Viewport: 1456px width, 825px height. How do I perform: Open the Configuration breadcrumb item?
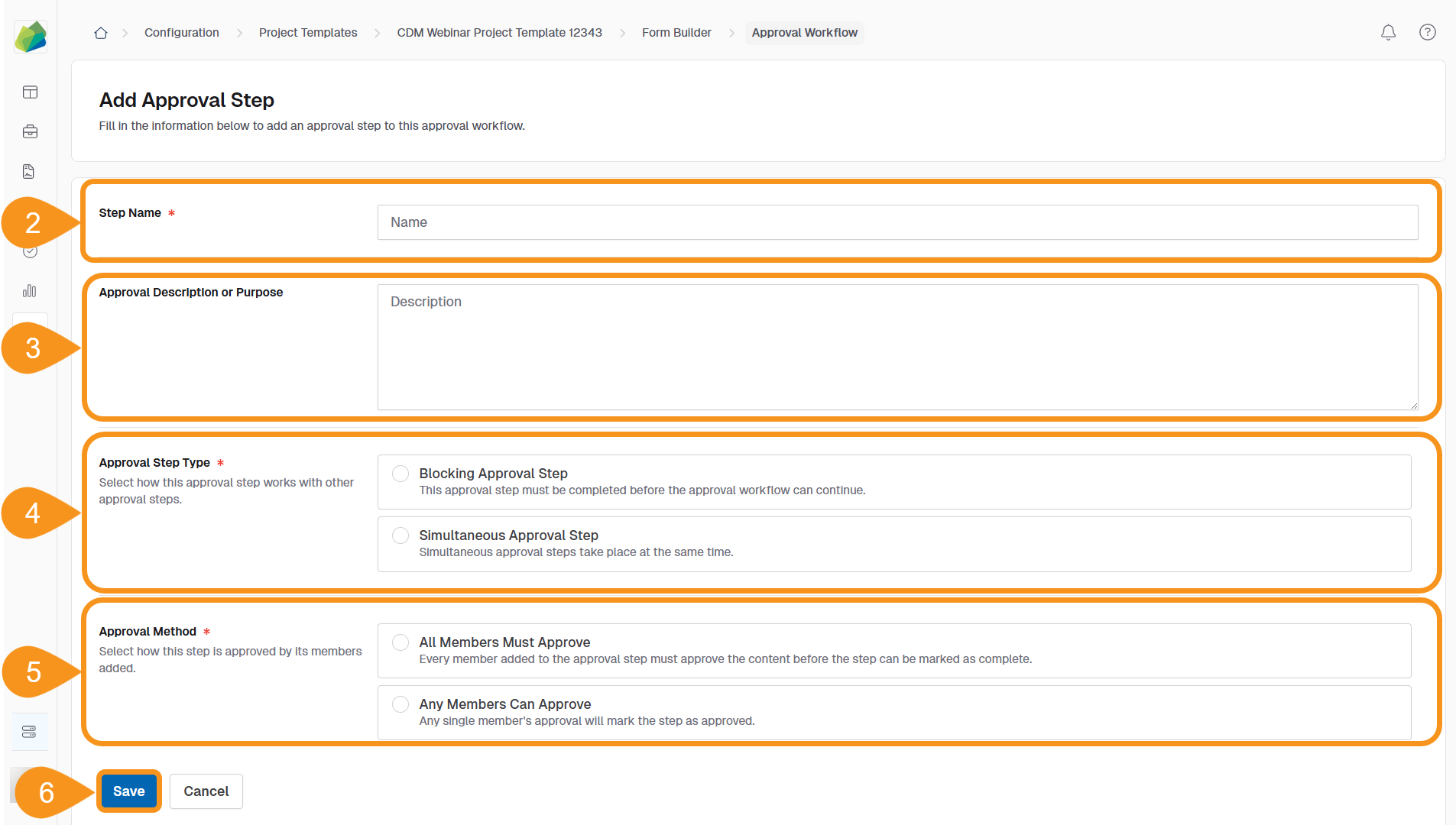click(181, 32)
